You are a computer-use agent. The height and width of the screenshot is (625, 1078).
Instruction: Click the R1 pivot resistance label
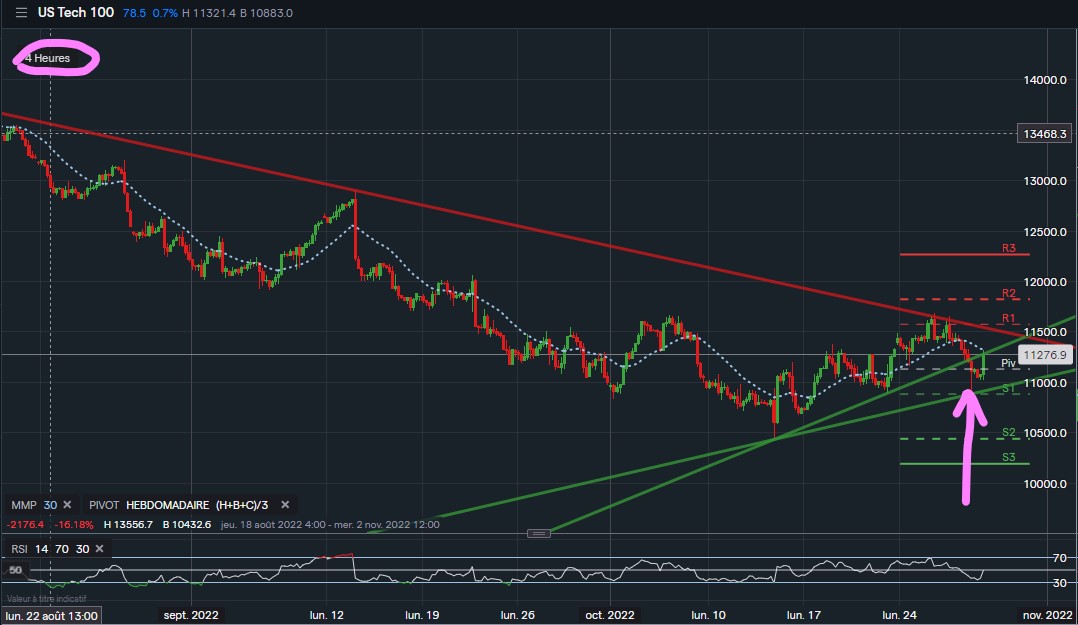pos(1009,318)
